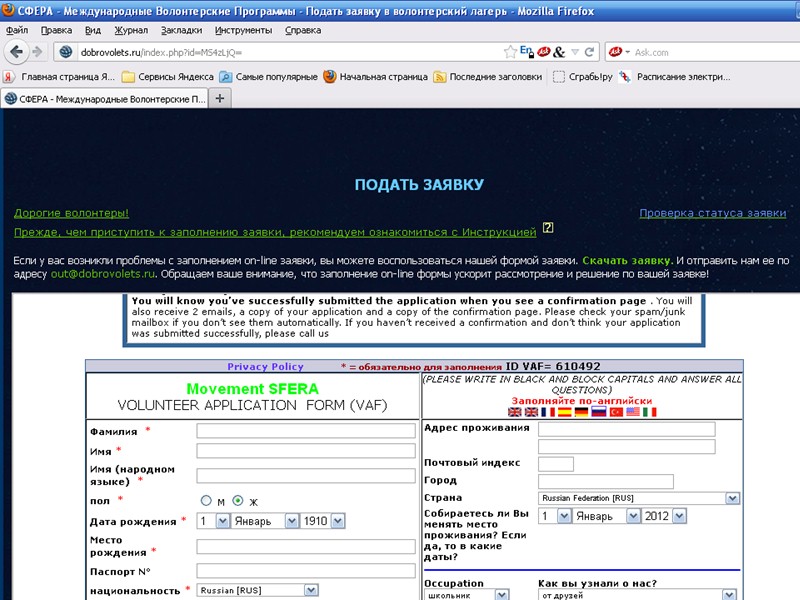Open the birth month Январь dropdown

point(265,521)
